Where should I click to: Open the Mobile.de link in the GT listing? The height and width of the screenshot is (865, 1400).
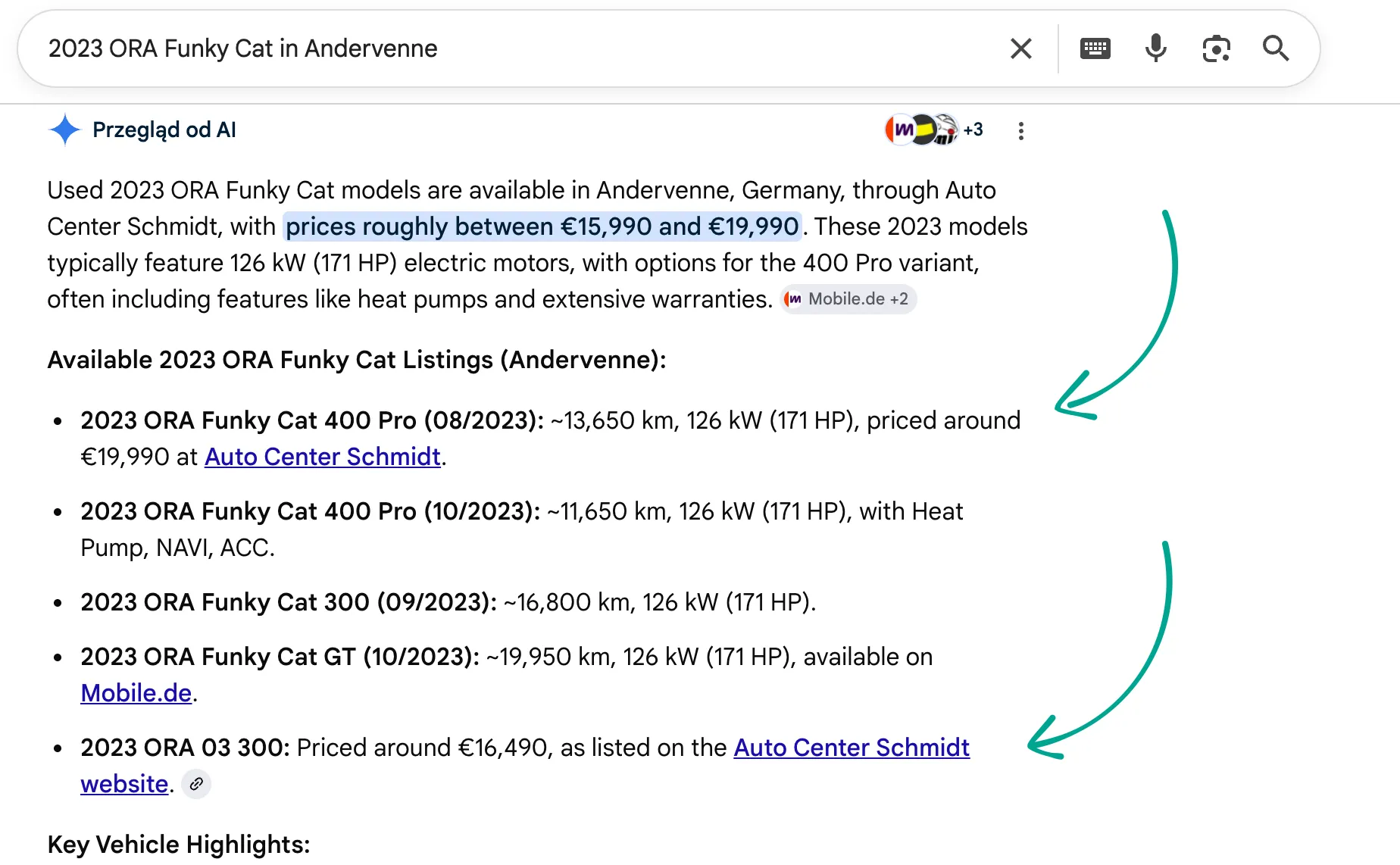click(136, 693)
